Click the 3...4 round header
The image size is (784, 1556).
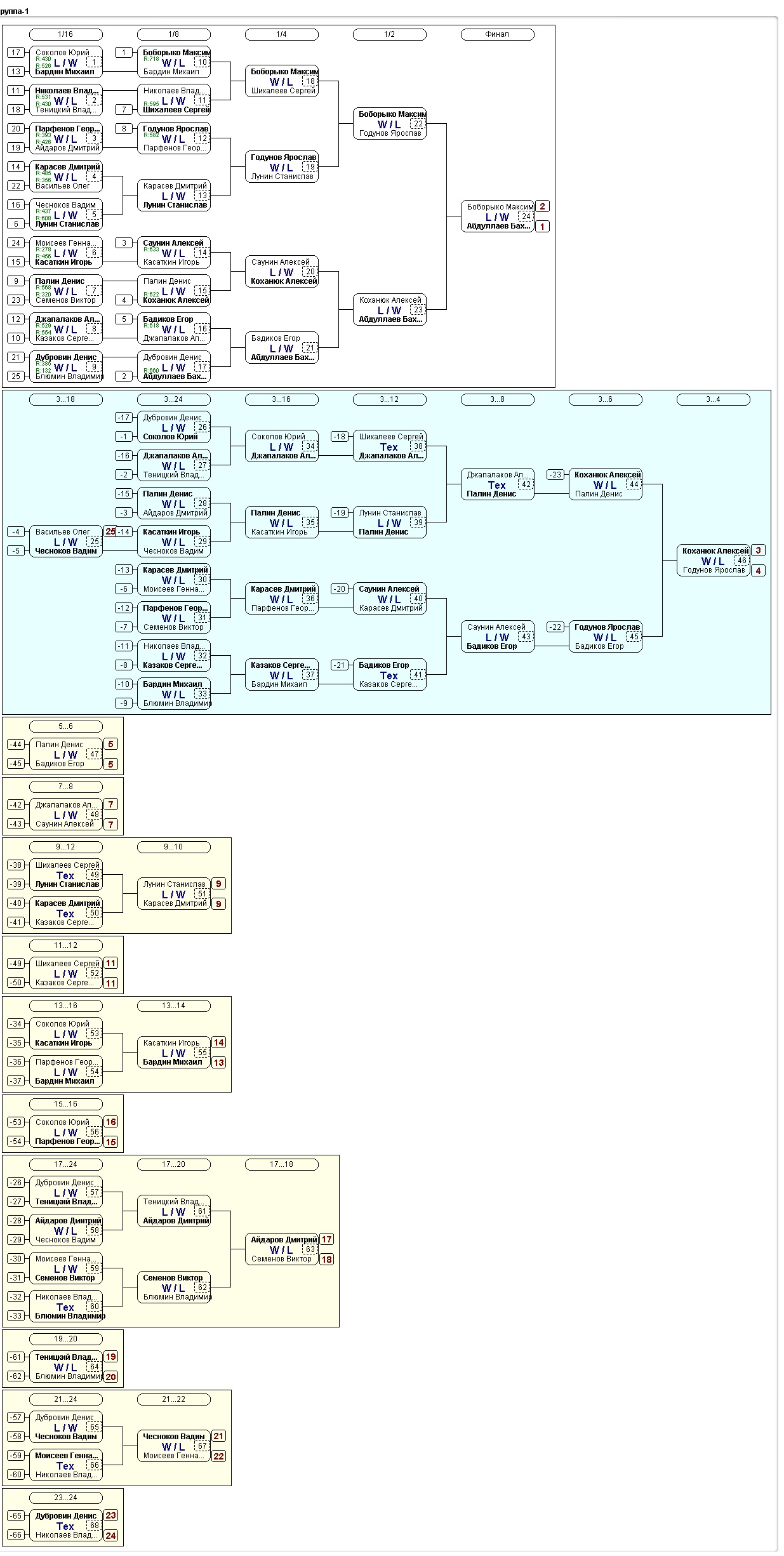(x=713, y=399)
